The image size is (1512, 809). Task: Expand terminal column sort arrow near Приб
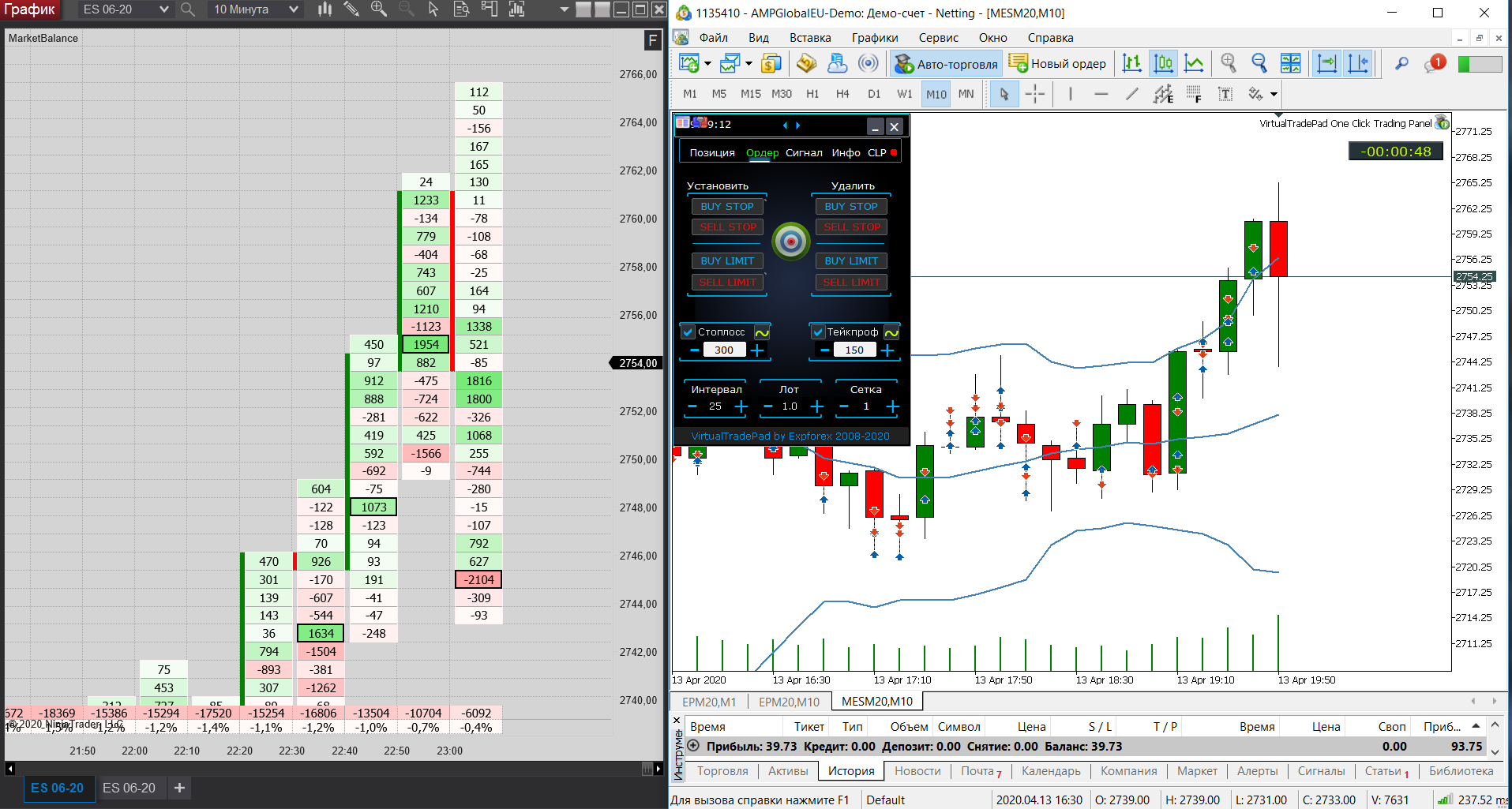click(x=1476, y=725)
